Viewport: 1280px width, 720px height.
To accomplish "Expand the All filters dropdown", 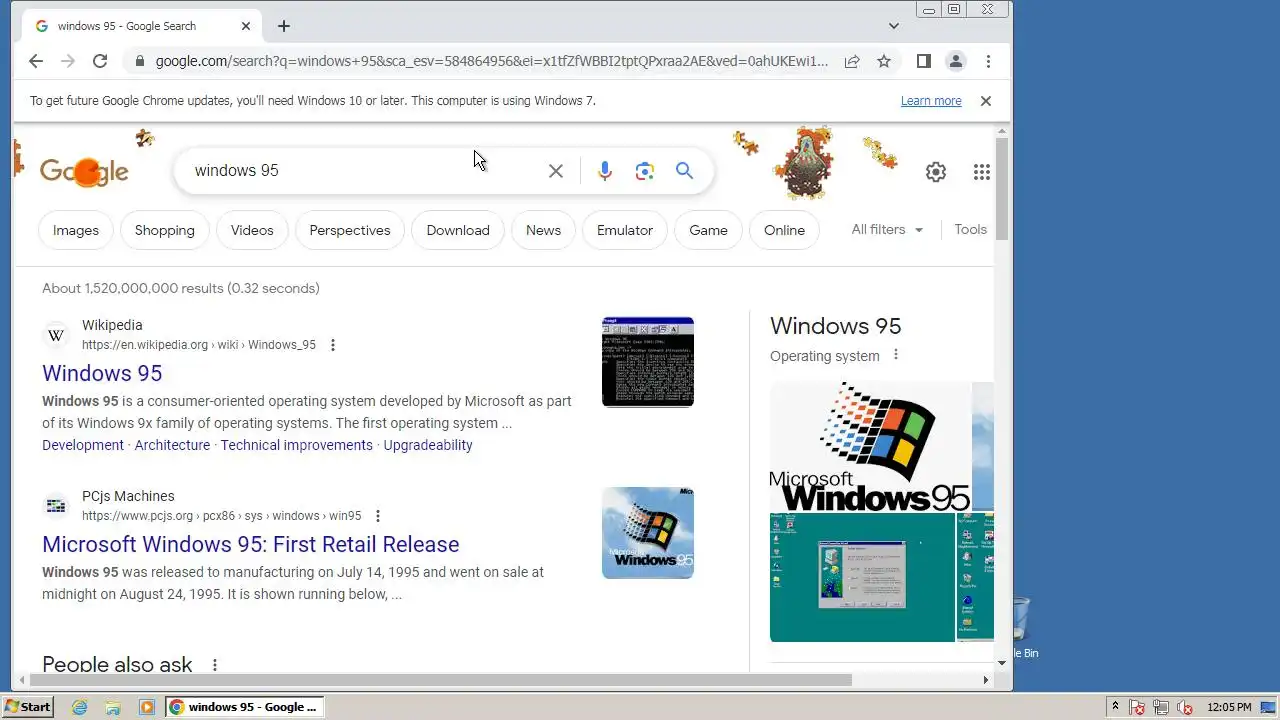I will [x=887, y=230].
